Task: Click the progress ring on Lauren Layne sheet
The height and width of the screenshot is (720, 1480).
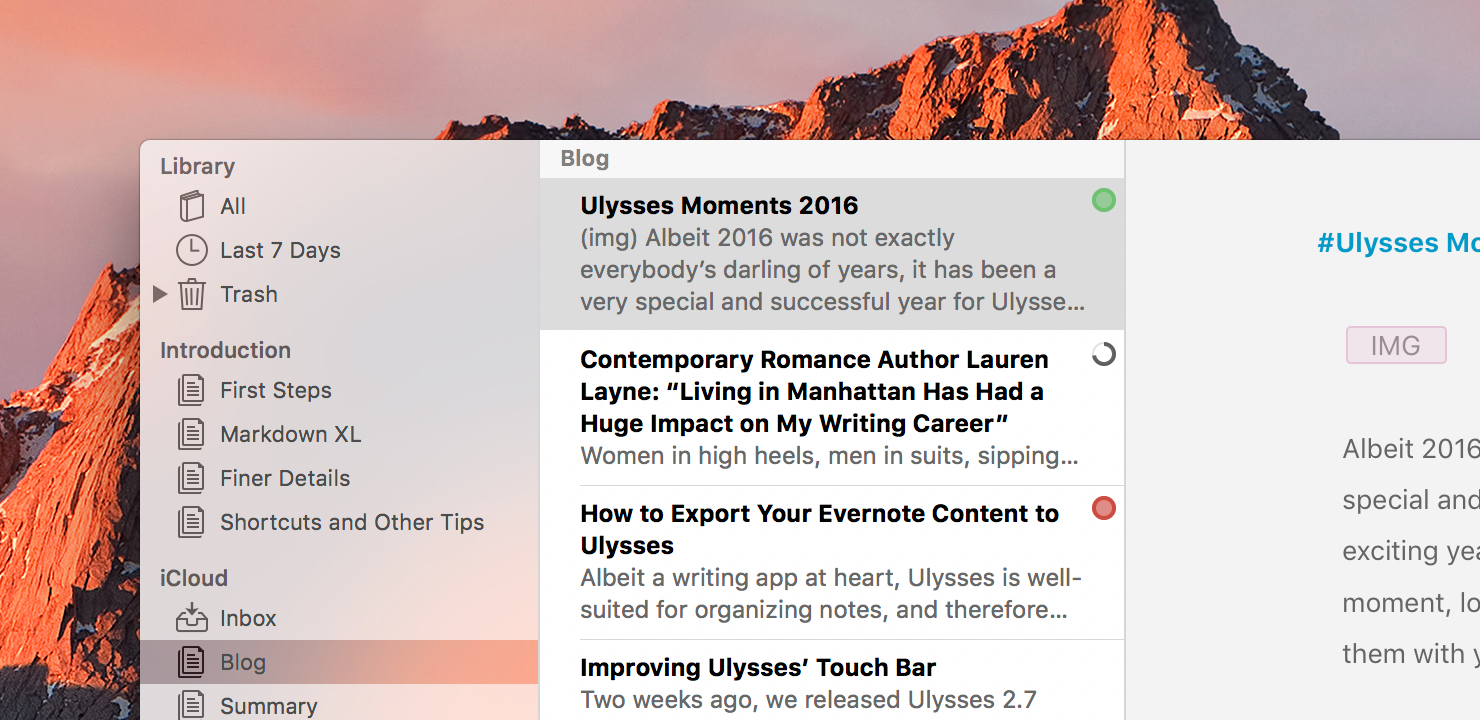Action: tap(1103, 355)
